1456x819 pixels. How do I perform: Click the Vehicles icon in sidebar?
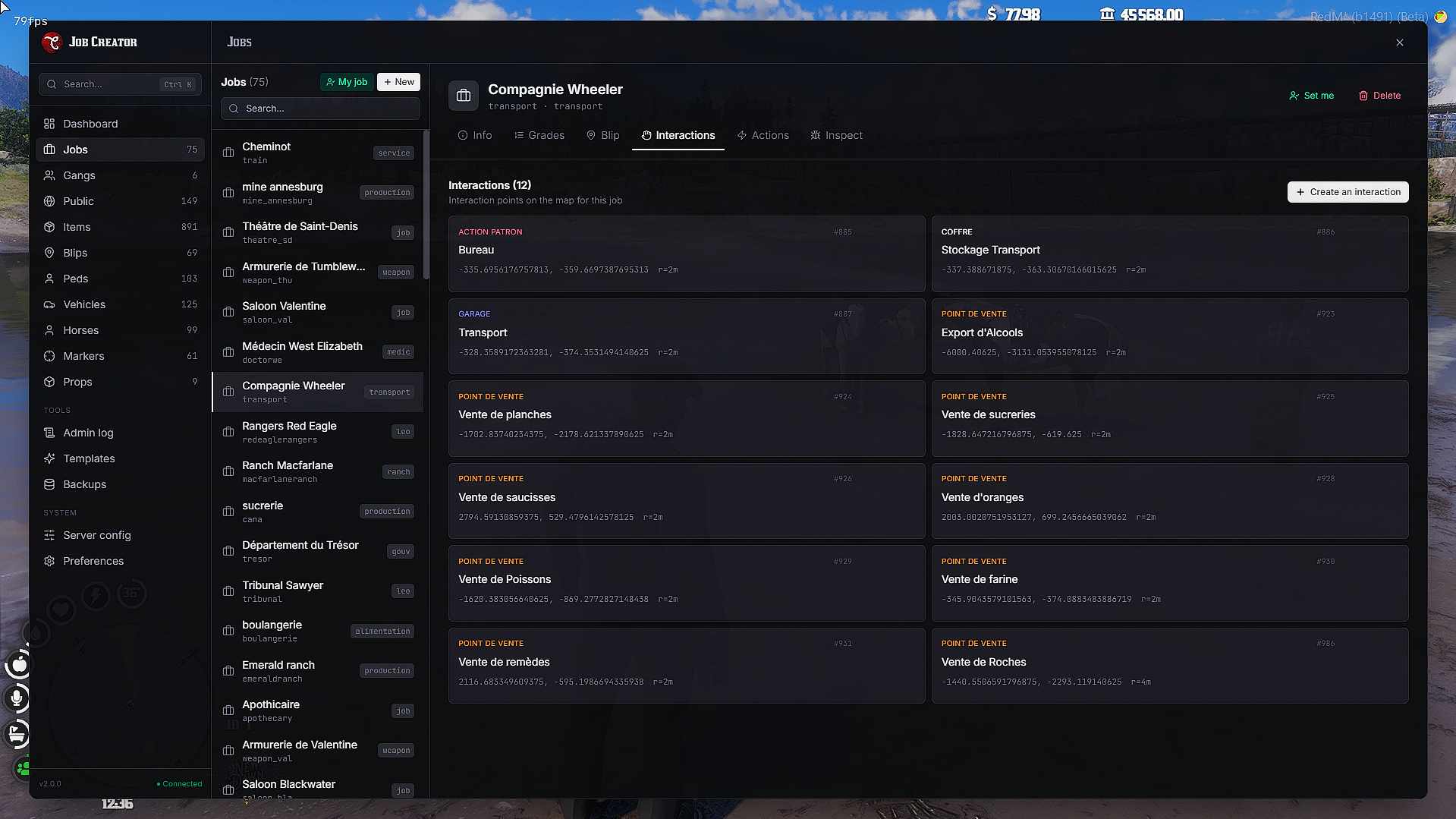(x=49, y=304)
